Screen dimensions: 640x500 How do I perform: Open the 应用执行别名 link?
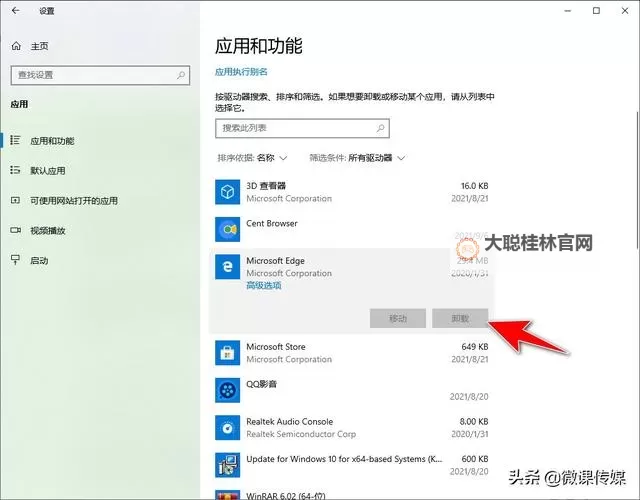click(x=241, y=72)
